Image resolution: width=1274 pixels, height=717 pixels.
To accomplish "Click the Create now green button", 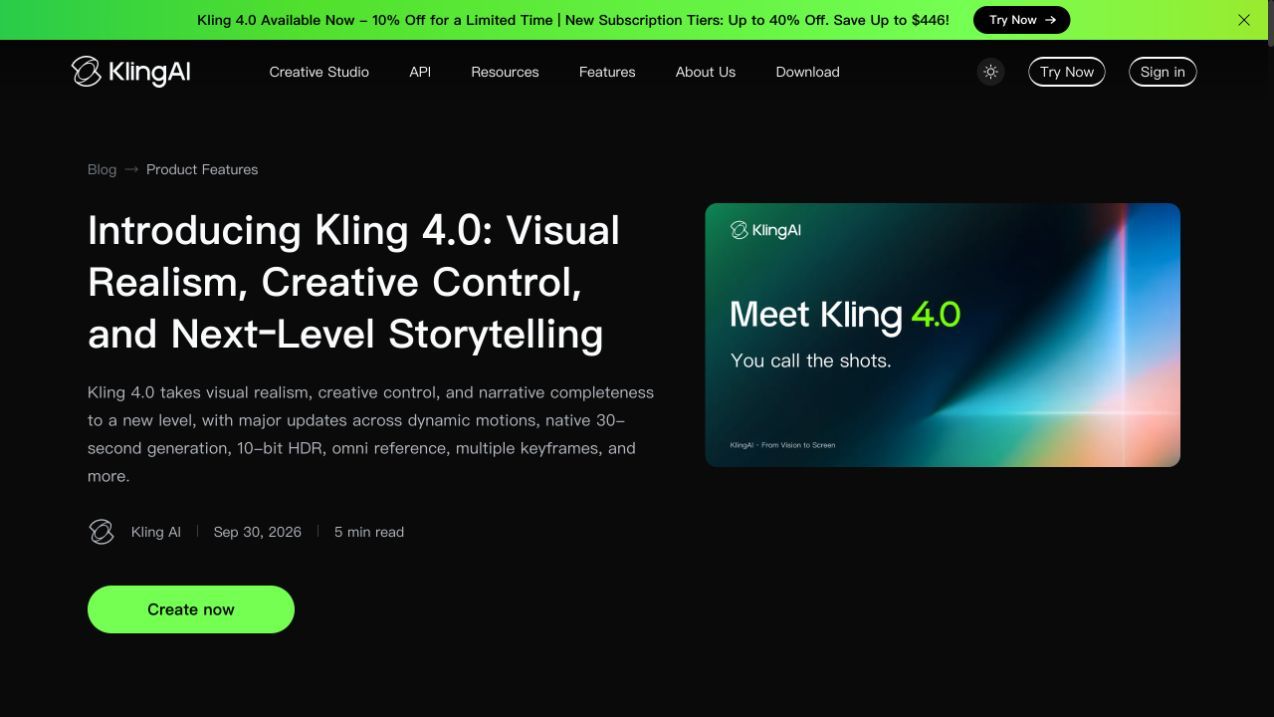I will pos(191,609).
